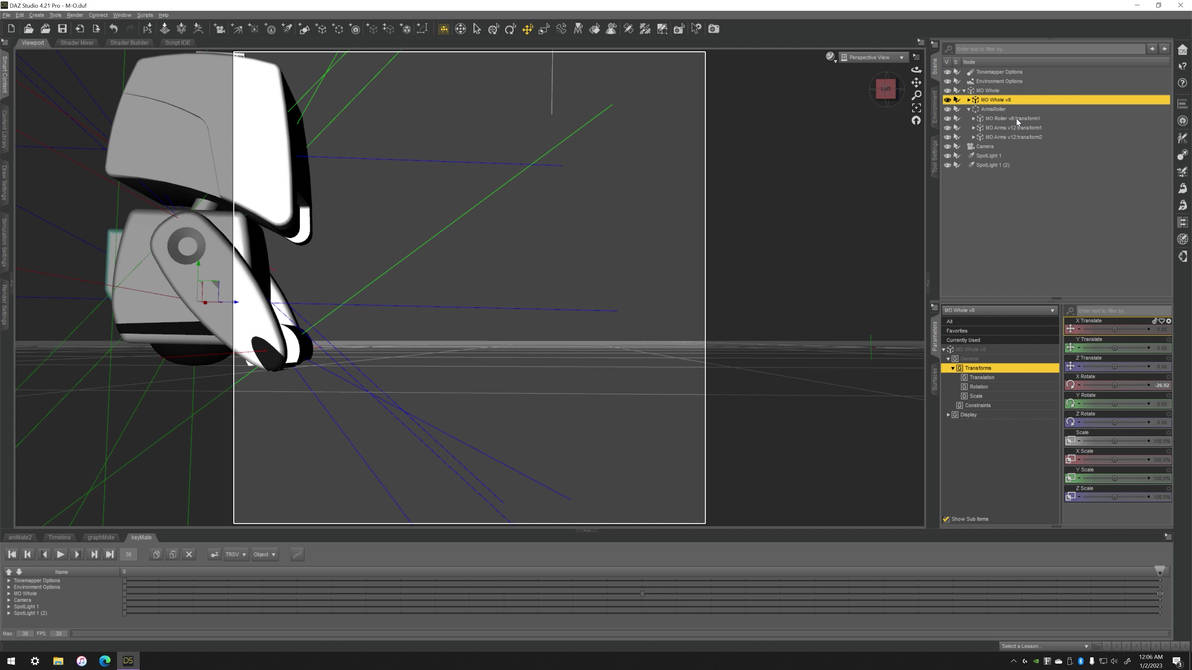Open the Render menu
Viewport: 1192px width, 670px height.
click(x=74, y=15)
